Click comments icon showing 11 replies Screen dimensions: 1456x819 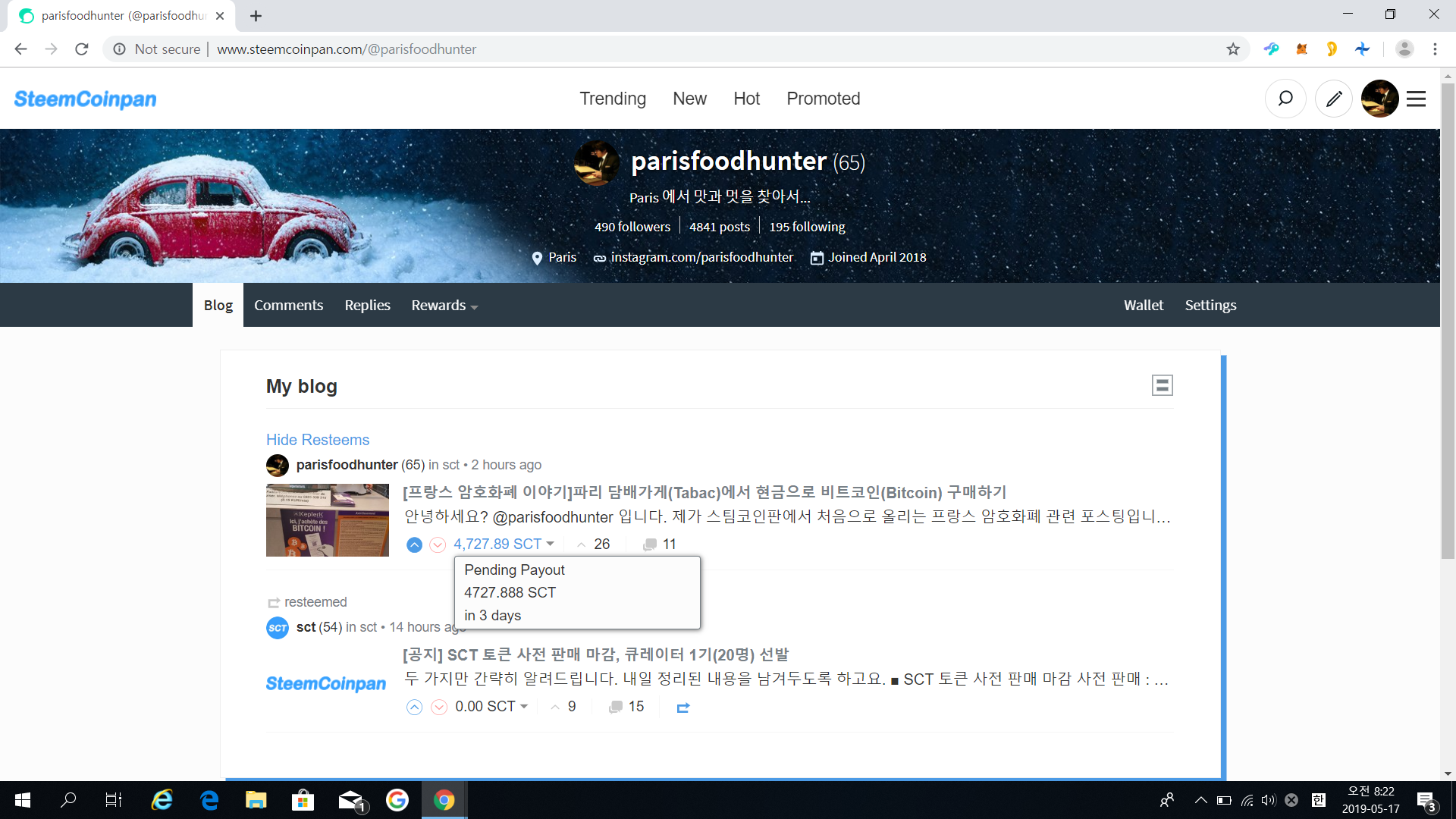(x=650, y=544)
